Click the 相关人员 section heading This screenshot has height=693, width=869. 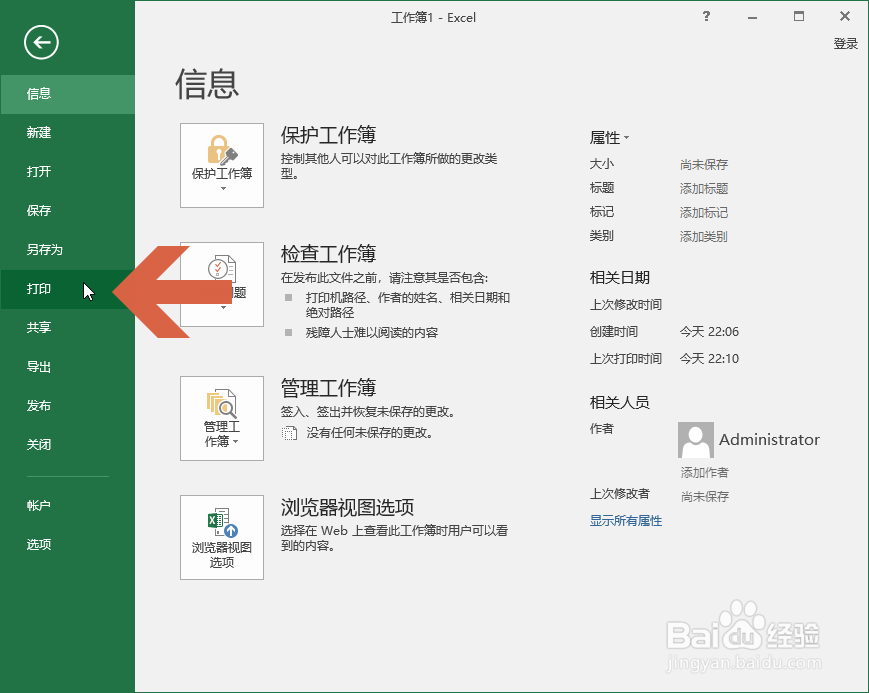(620, 402)
